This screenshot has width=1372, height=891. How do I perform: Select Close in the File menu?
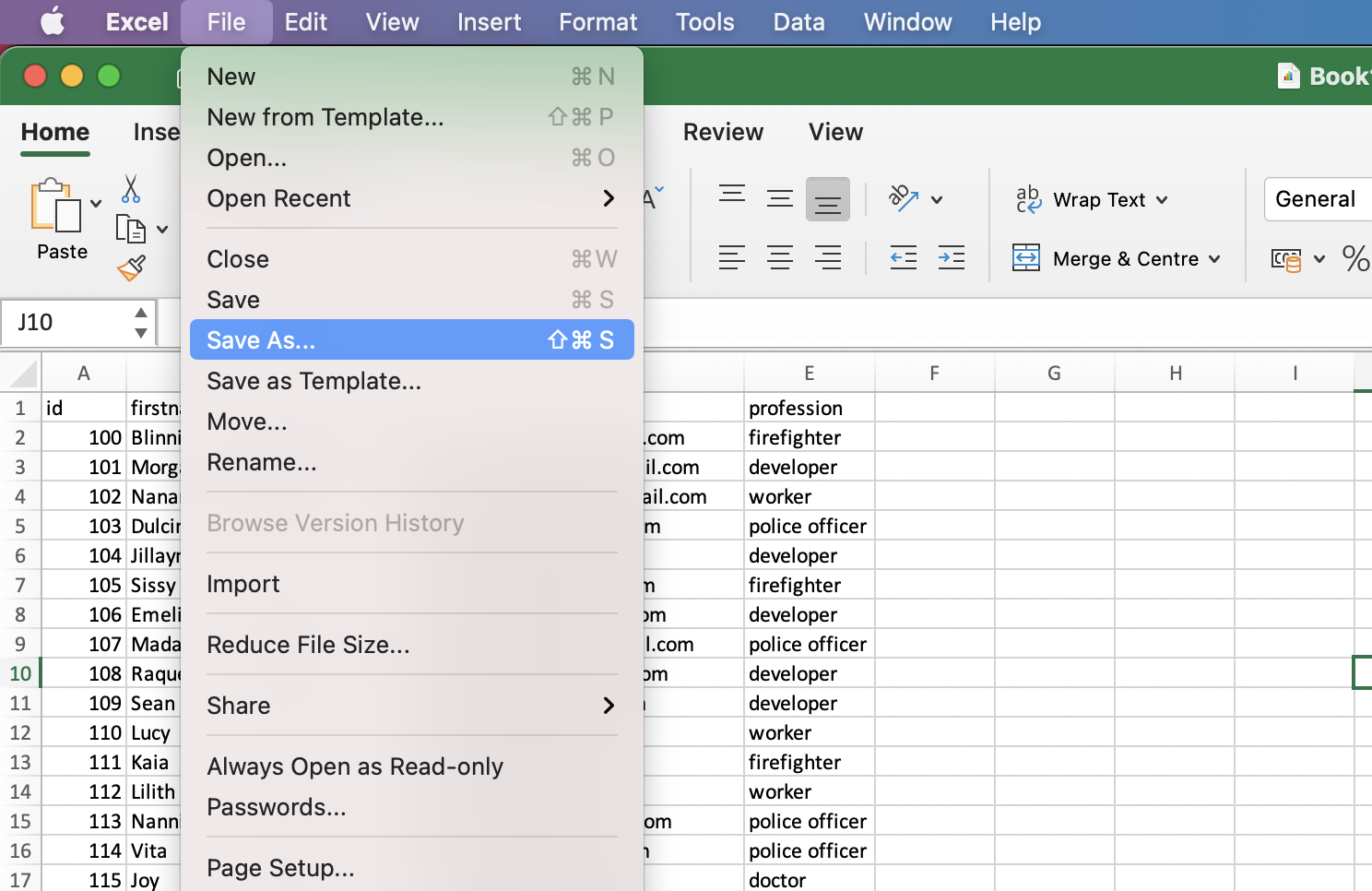point(412,259)
